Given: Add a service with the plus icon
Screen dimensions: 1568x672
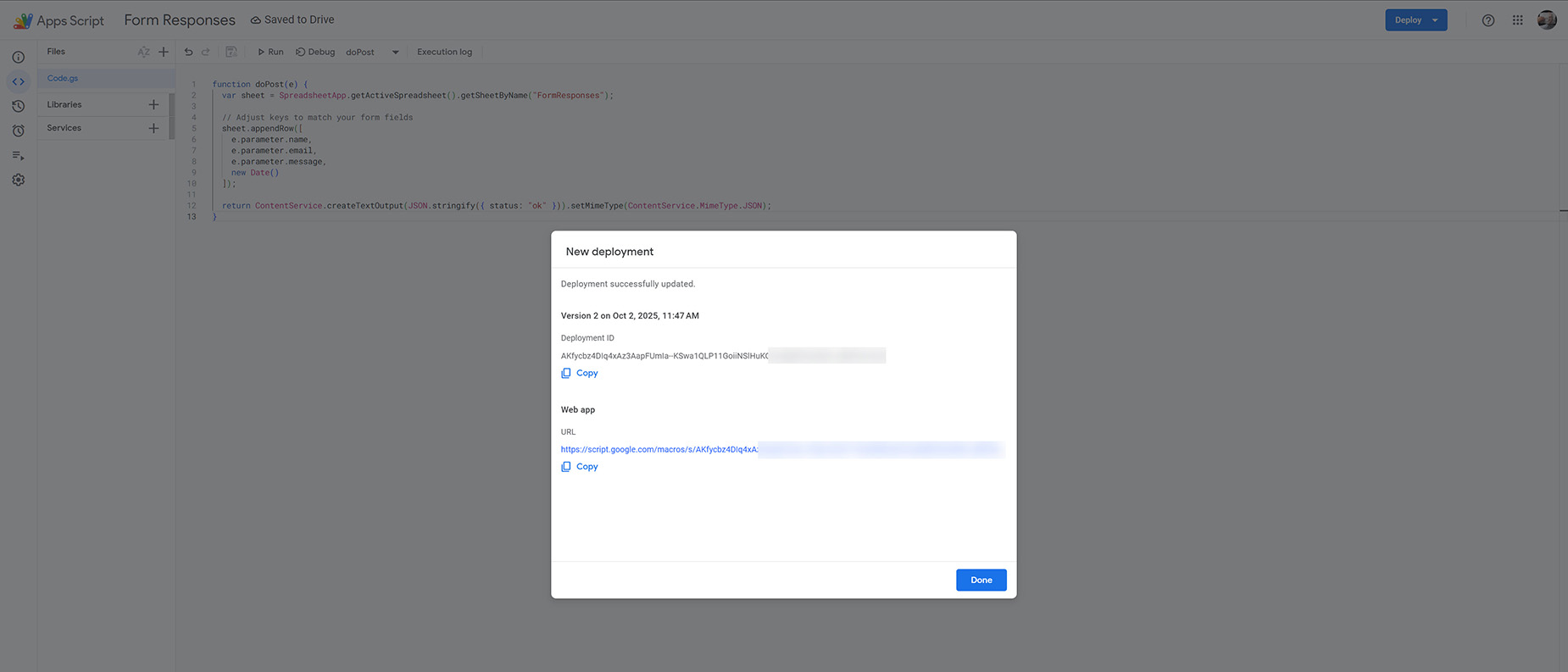Looking at the screenshot, I should [153, 128].
